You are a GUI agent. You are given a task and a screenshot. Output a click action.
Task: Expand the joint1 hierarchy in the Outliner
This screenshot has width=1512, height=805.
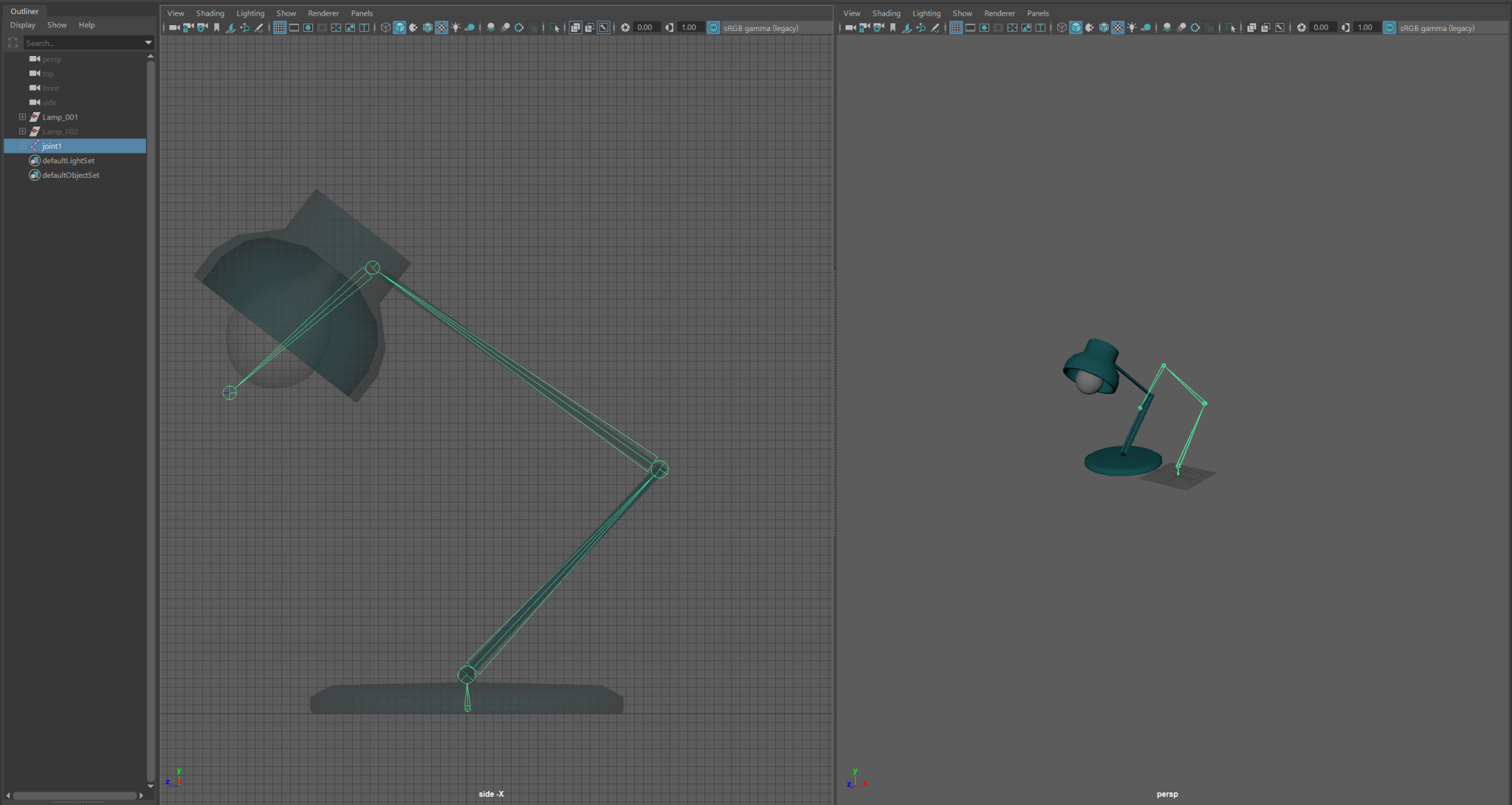coord(22,146)
